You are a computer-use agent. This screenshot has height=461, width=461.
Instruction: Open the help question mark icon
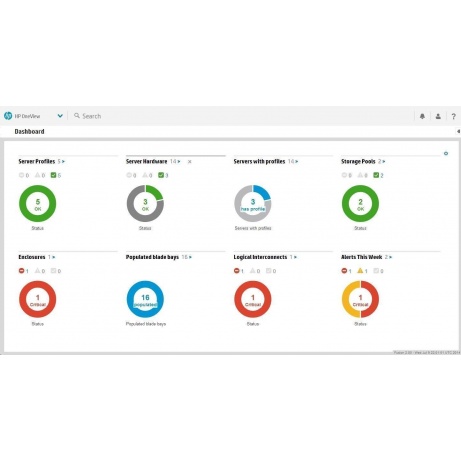click(x=453, y=116)
